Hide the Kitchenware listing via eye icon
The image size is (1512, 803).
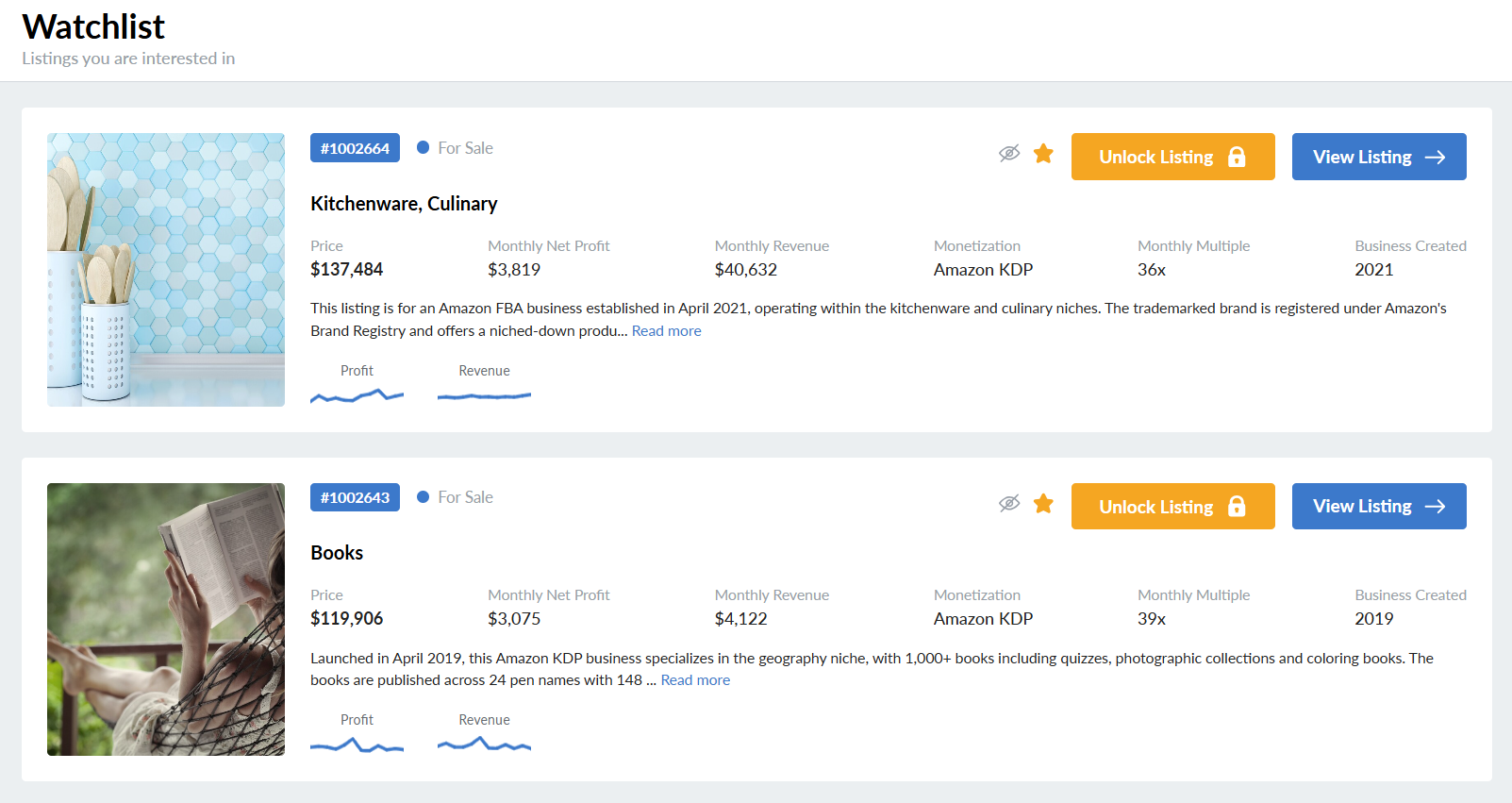[1009, 154]
